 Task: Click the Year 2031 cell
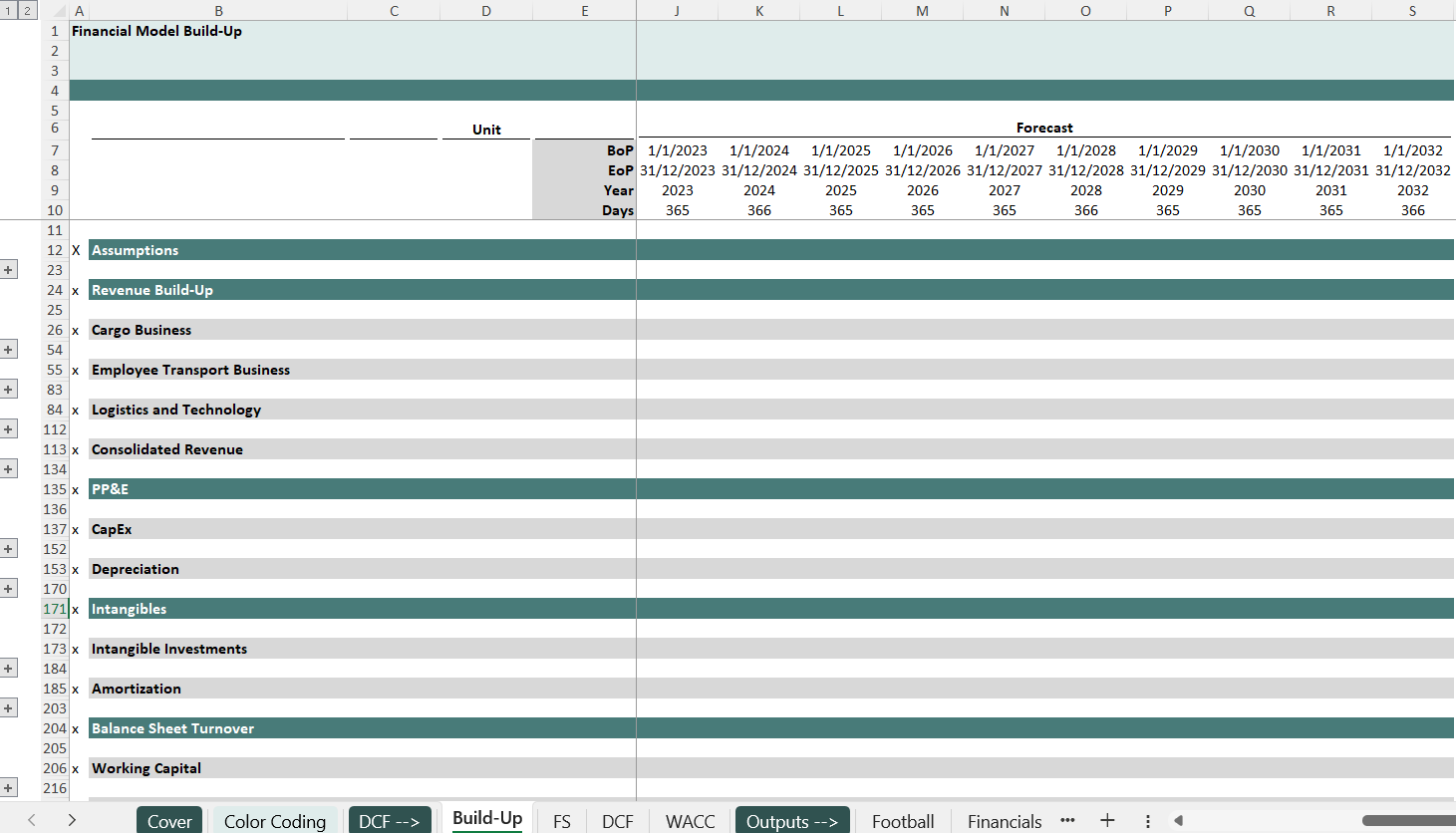pyautogui.click(x=1331, y=190)
